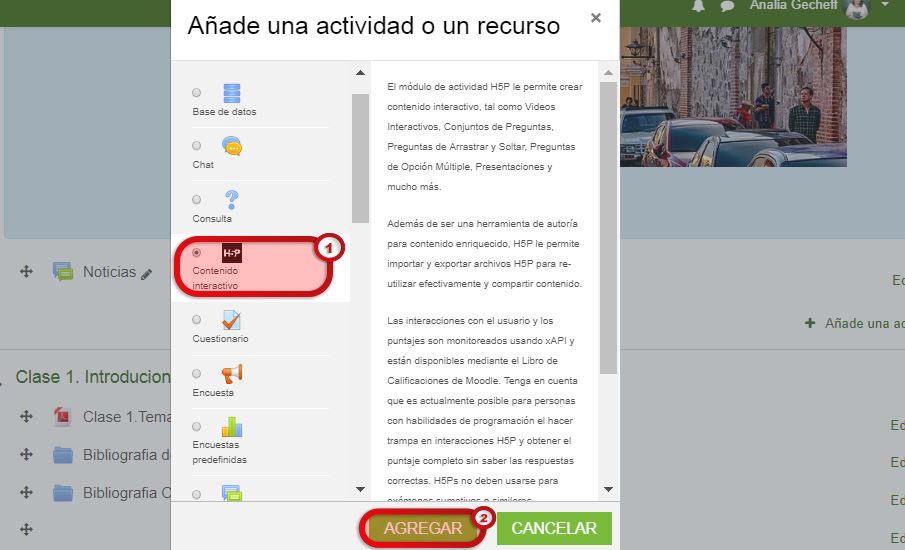Click the Encuestas predefinidas label
The height and width of the screenshot is (550, 905).
pos(219,452)
